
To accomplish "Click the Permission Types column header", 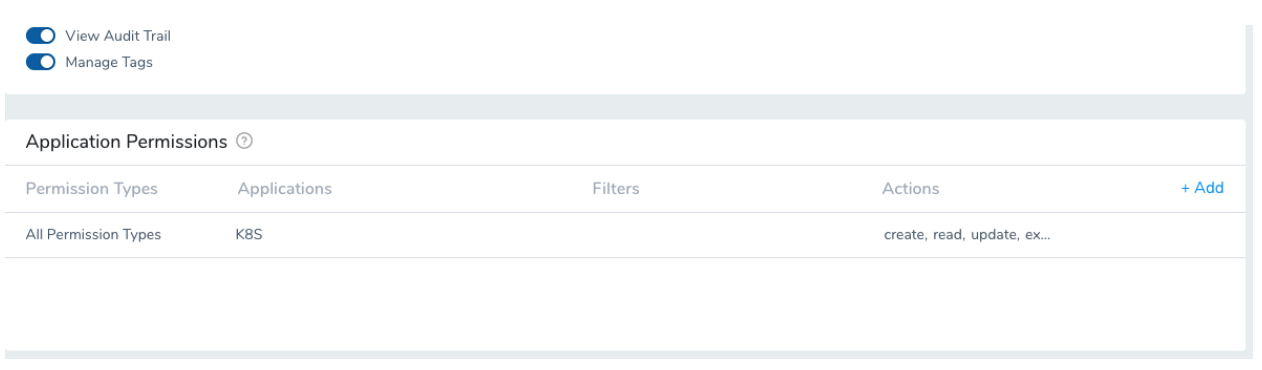I will pyautogui.click(x=91, y=188).
